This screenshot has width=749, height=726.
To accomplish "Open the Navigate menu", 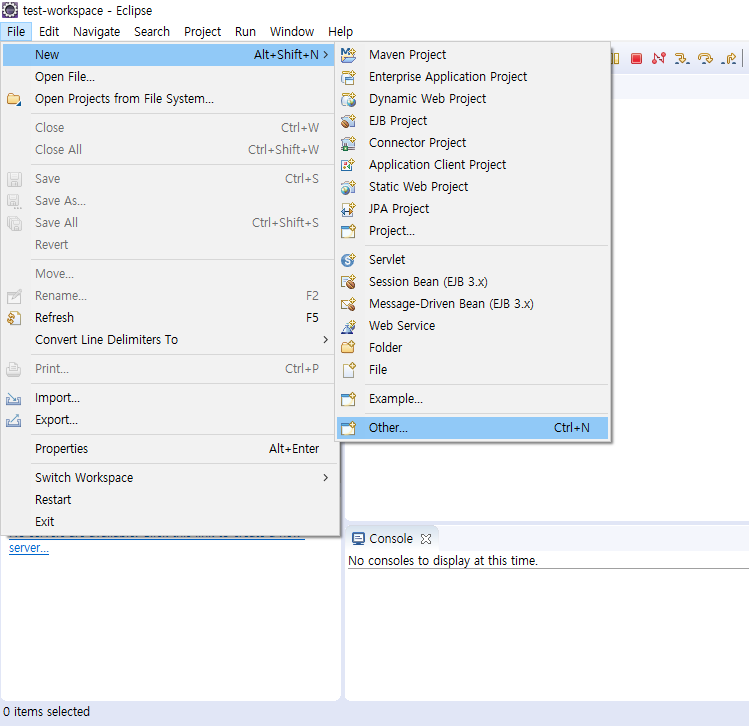I will coord(96,32).
